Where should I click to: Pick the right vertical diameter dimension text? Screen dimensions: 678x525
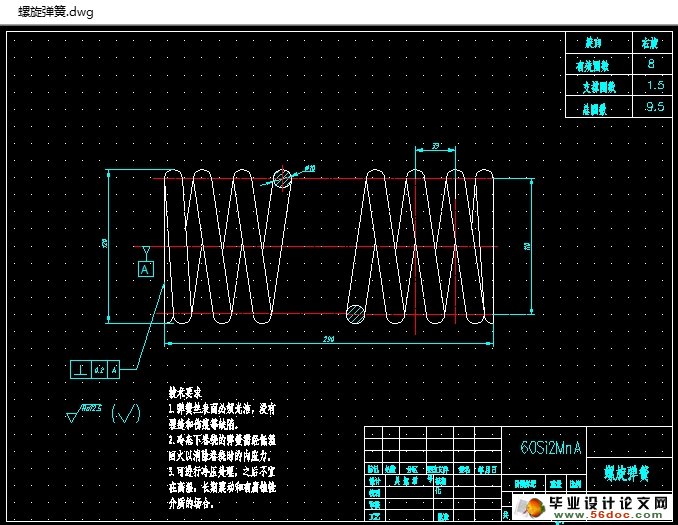(x=527, y=246)
